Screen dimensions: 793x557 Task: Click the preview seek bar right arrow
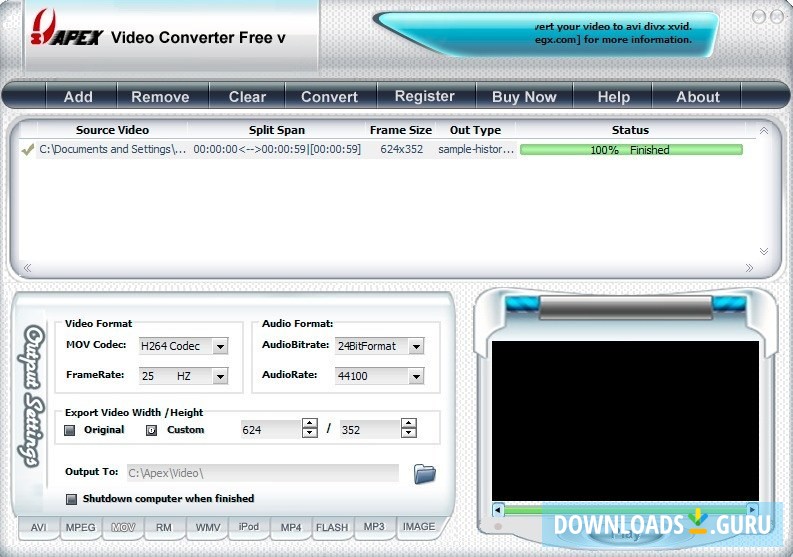tap(752, 509)
